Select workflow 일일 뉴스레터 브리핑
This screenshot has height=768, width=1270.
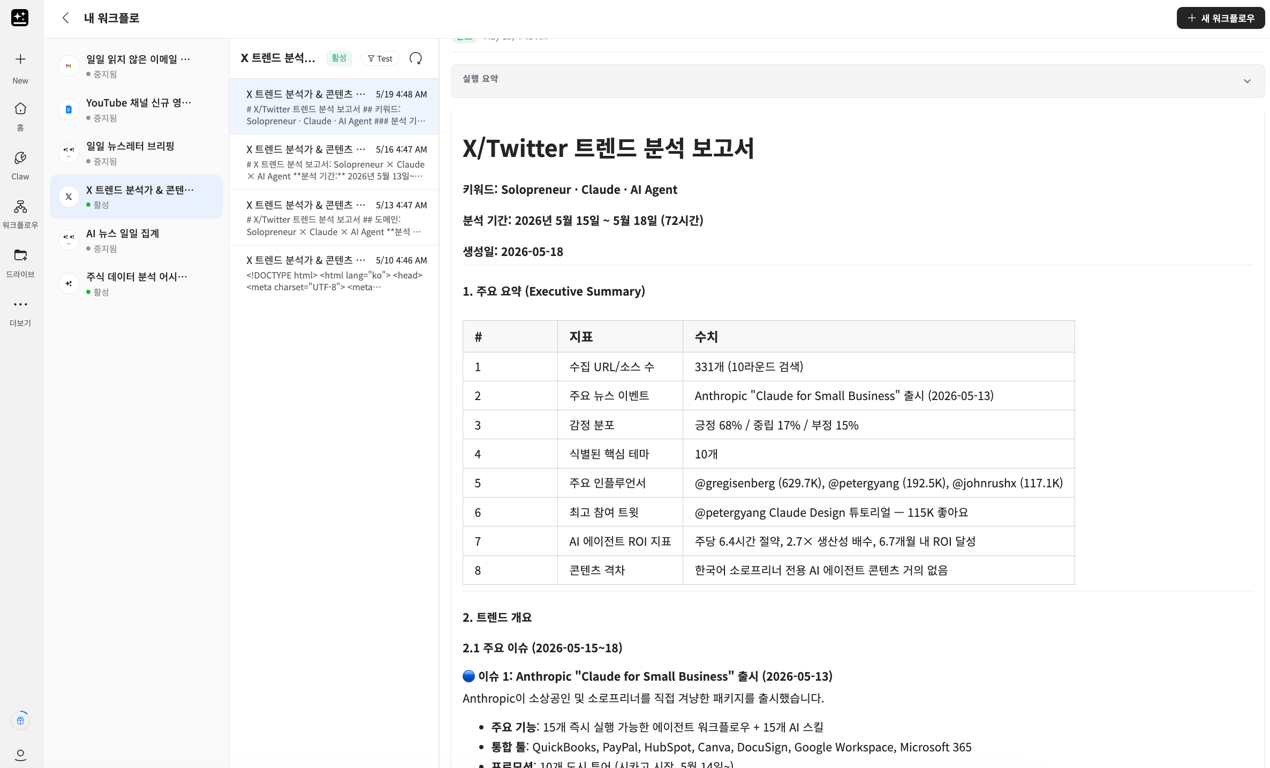tap(136, 153)
